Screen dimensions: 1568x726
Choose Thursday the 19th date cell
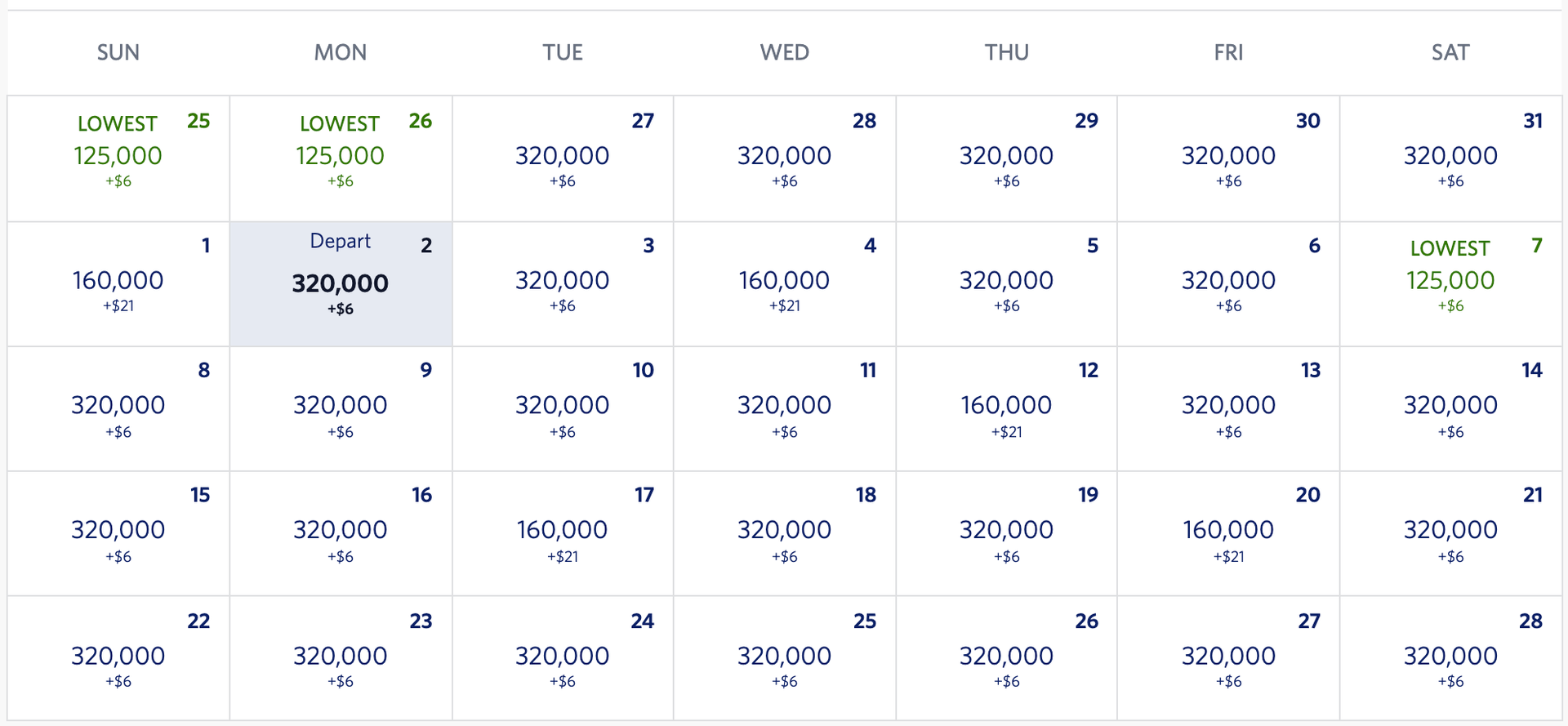coord(1006,531)
